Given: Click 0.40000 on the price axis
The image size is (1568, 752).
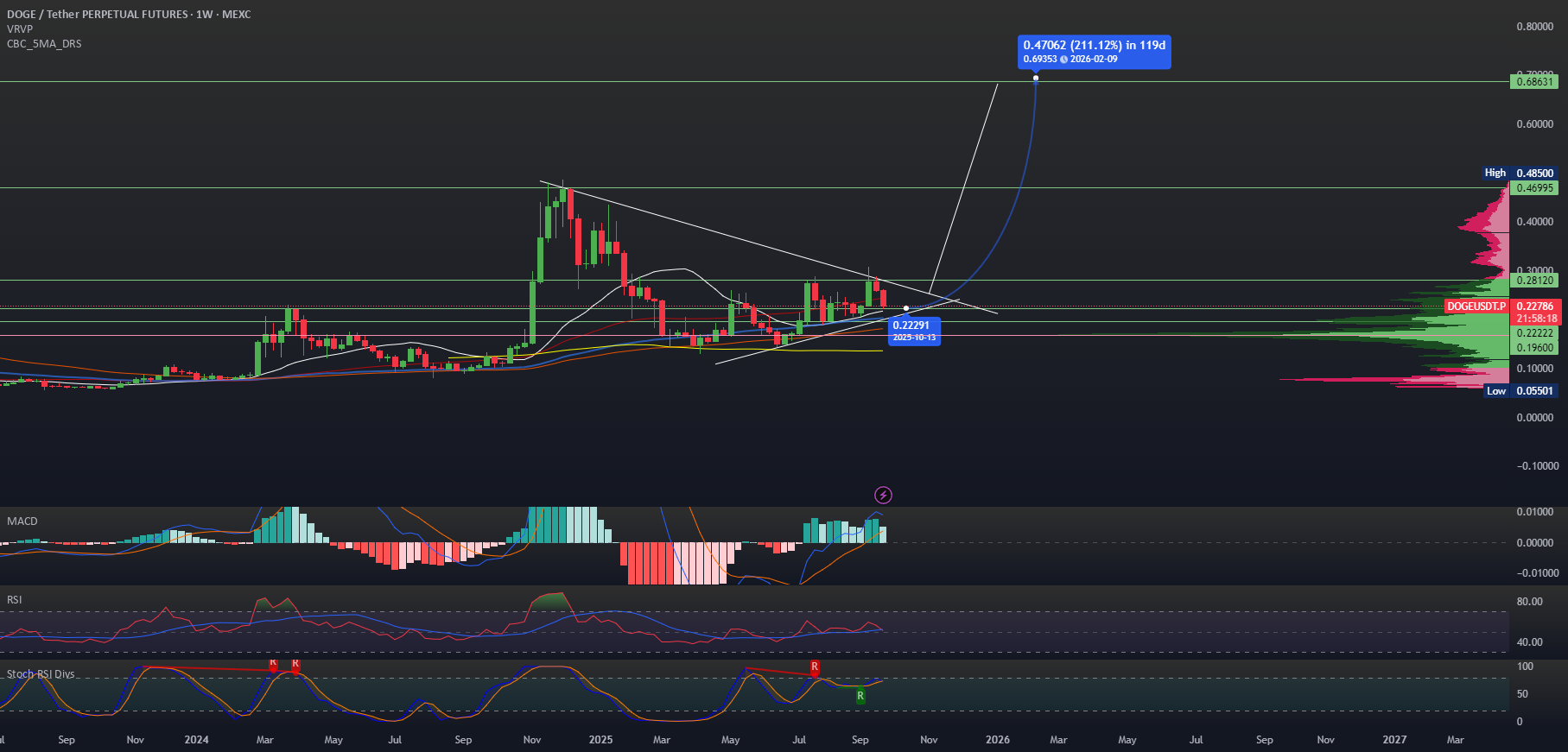Looking at the screenshot, I should coord(1535,222).
